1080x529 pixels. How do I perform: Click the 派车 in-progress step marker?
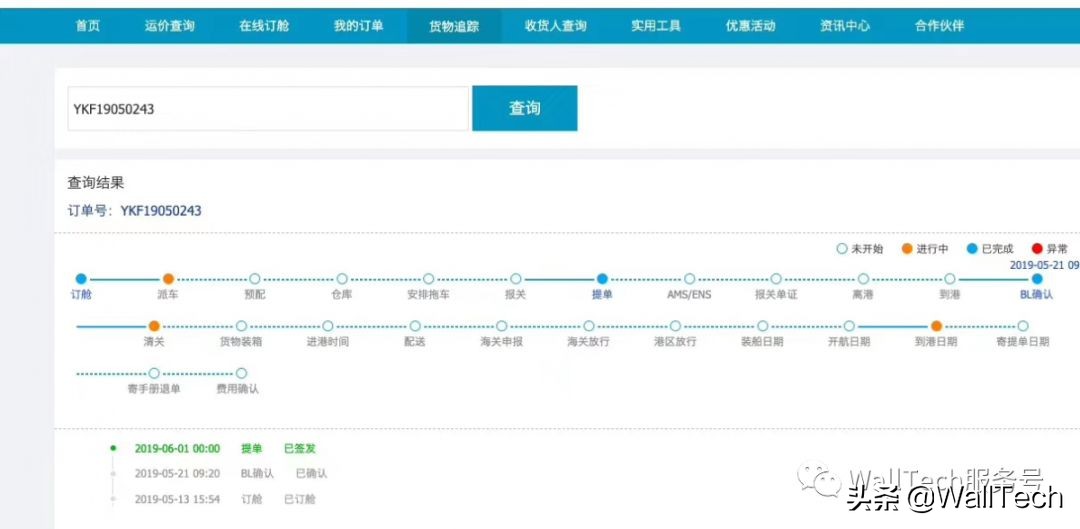(x=168, y=279)
